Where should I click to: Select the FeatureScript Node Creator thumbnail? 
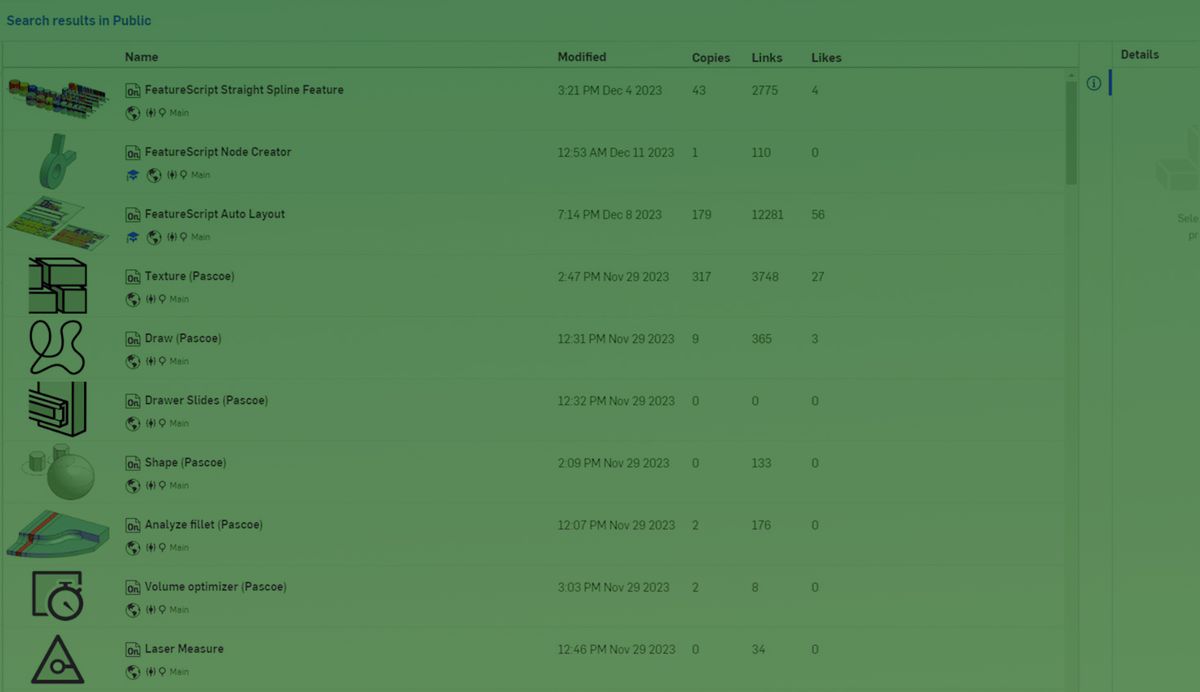pyautogui.click(x=58, y=162)
